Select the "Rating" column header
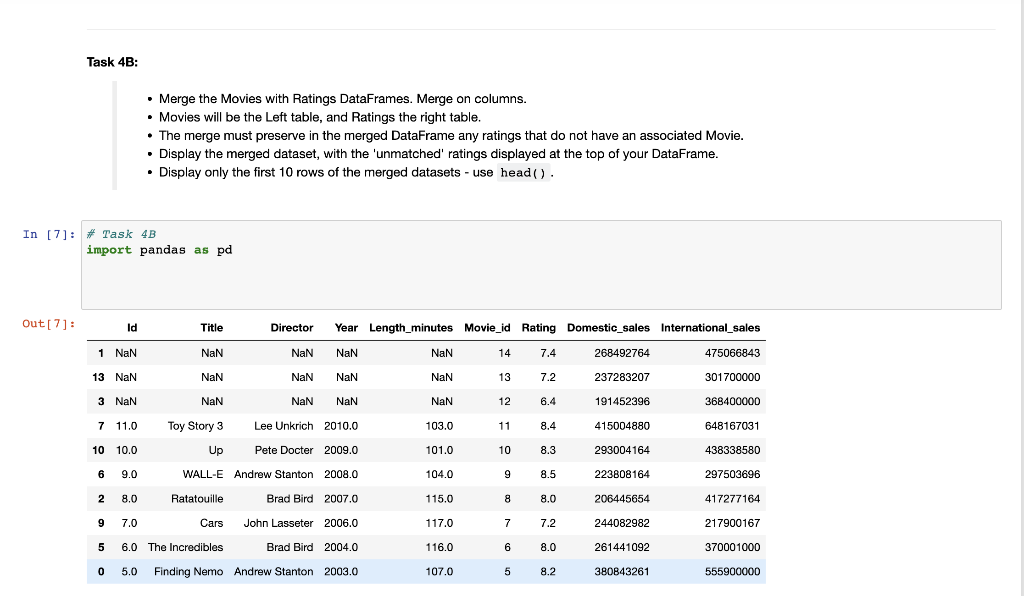 (538, 327)
